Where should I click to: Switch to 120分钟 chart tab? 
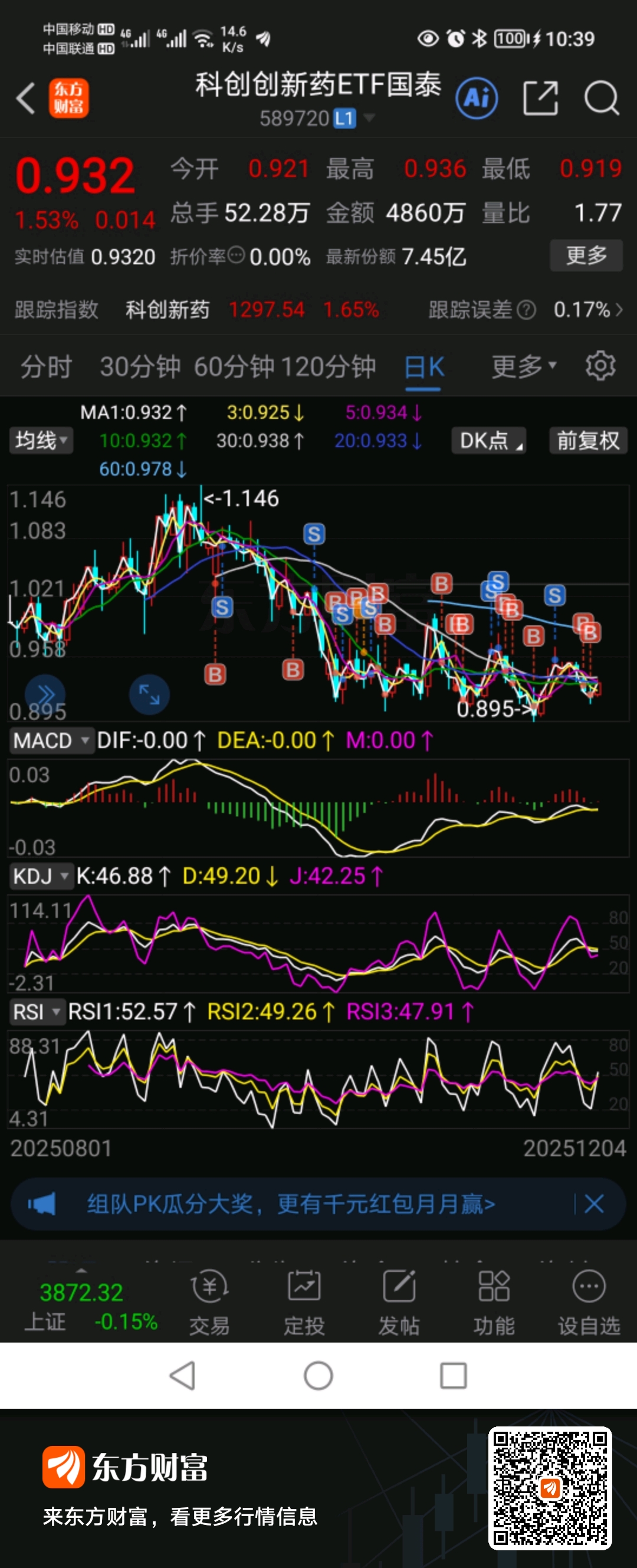[329, 367]
